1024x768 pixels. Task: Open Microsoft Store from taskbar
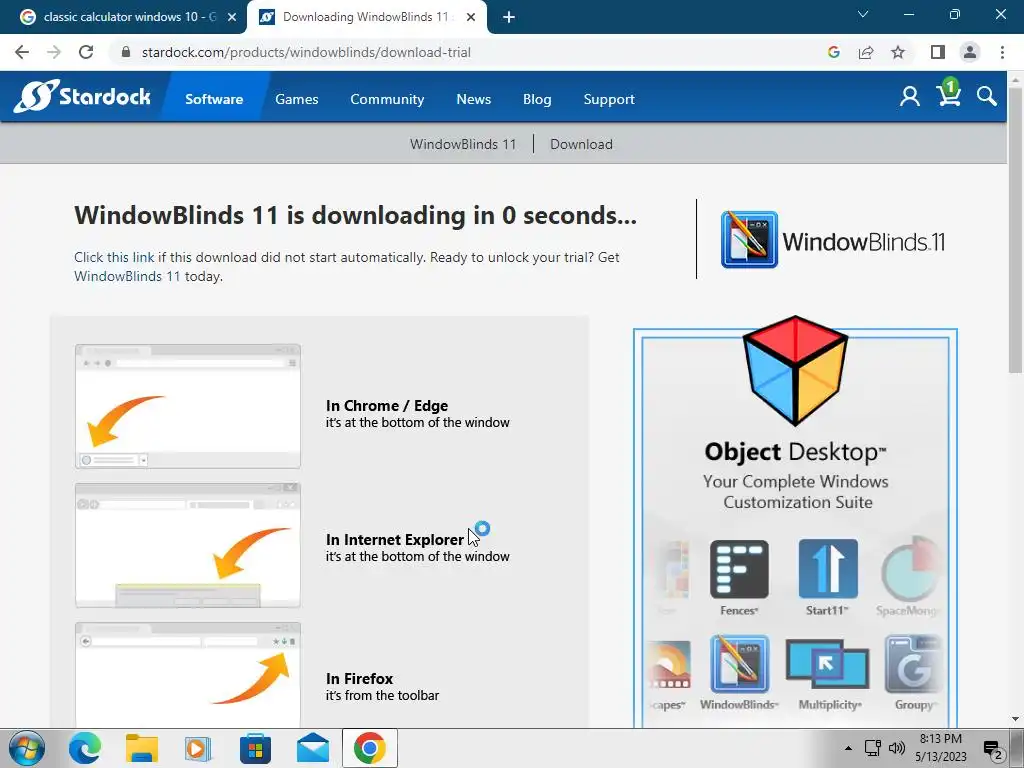255,748
